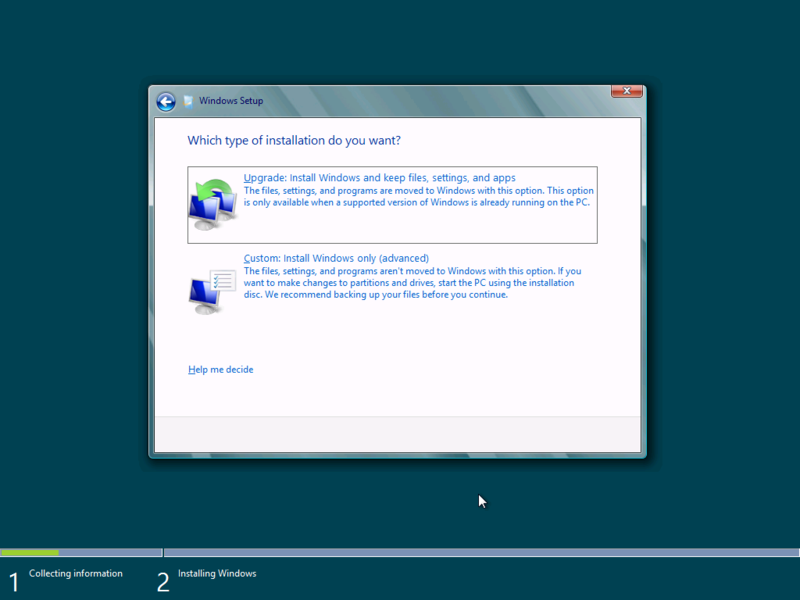Close the Windows Setup window
This screenshot has width=800, height=600.
[627, 90]
